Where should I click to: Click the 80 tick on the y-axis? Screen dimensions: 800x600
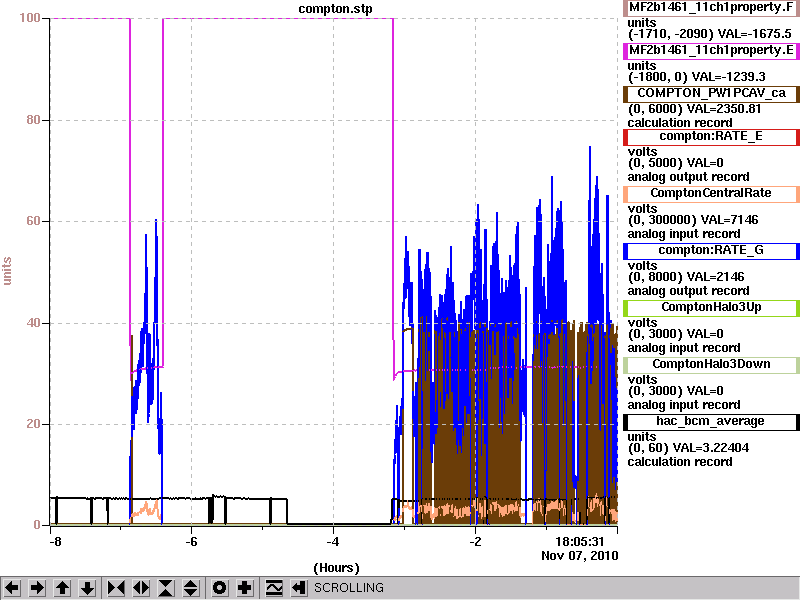[33, 120]
